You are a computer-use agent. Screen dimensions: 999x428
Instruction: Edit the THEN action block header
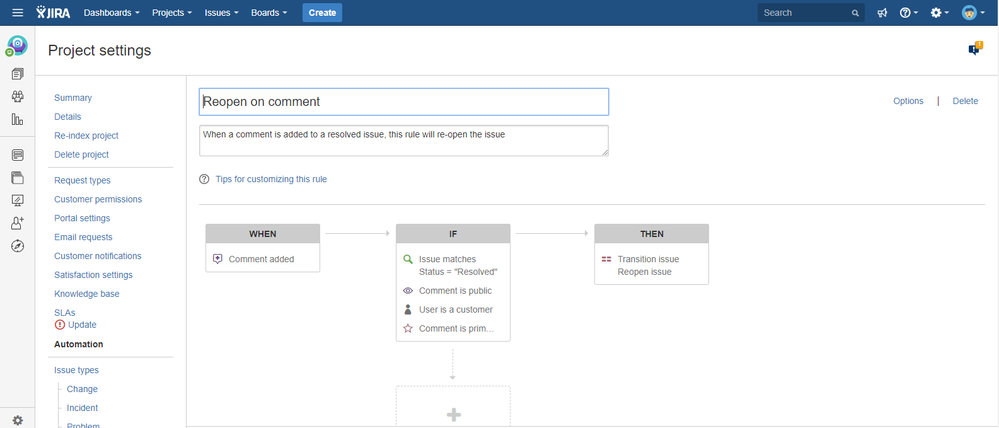(x=652, y=234)
